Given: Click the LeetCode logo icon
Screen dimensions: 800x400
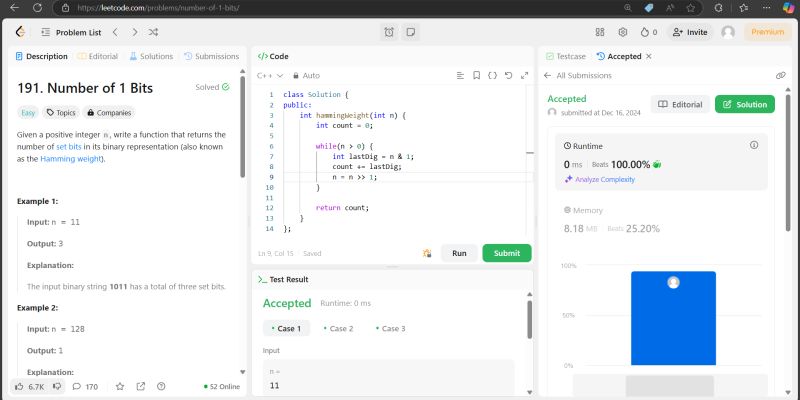Looking at the screenshot, I should pos(20,32).
